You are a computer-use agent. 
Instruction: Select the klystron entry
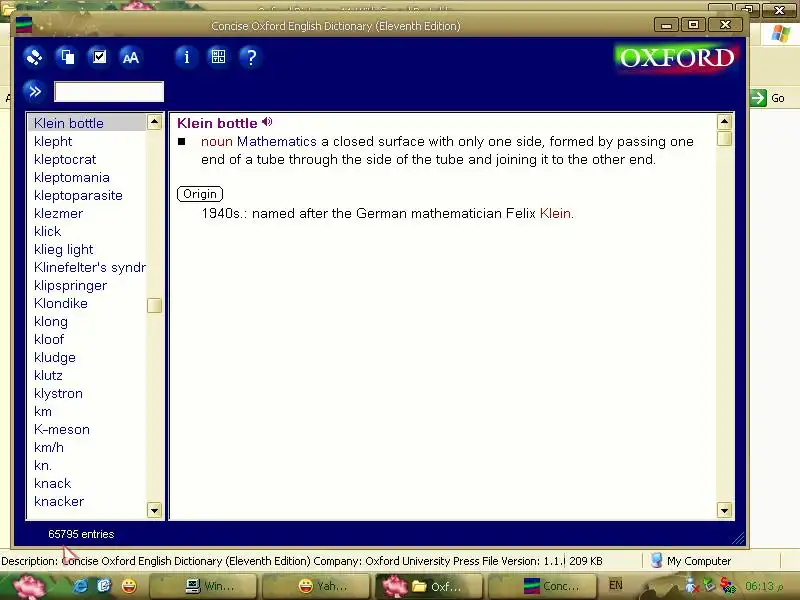pos(58,393)
